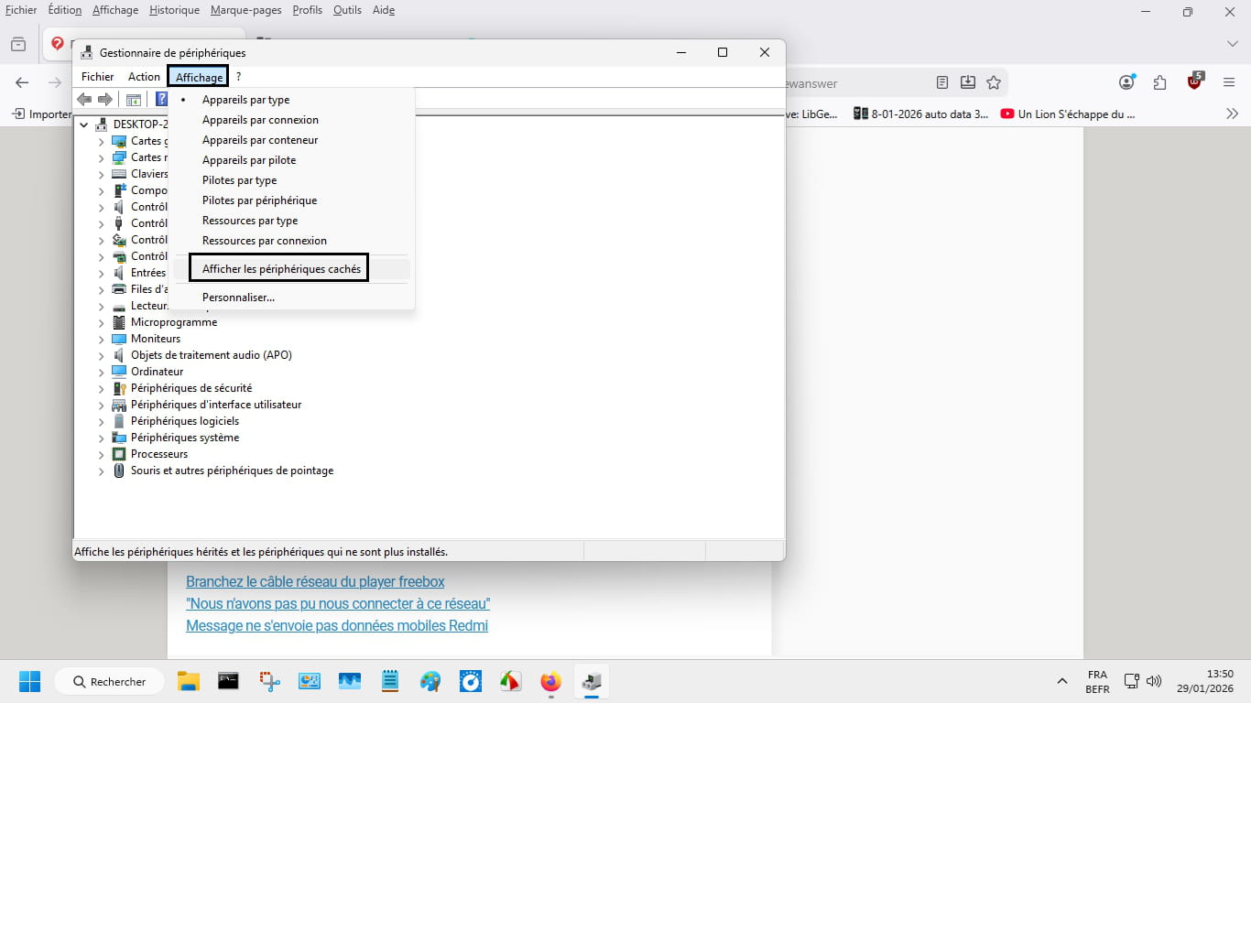Open Firefox extensions puzzle icon

(1160, 82)
